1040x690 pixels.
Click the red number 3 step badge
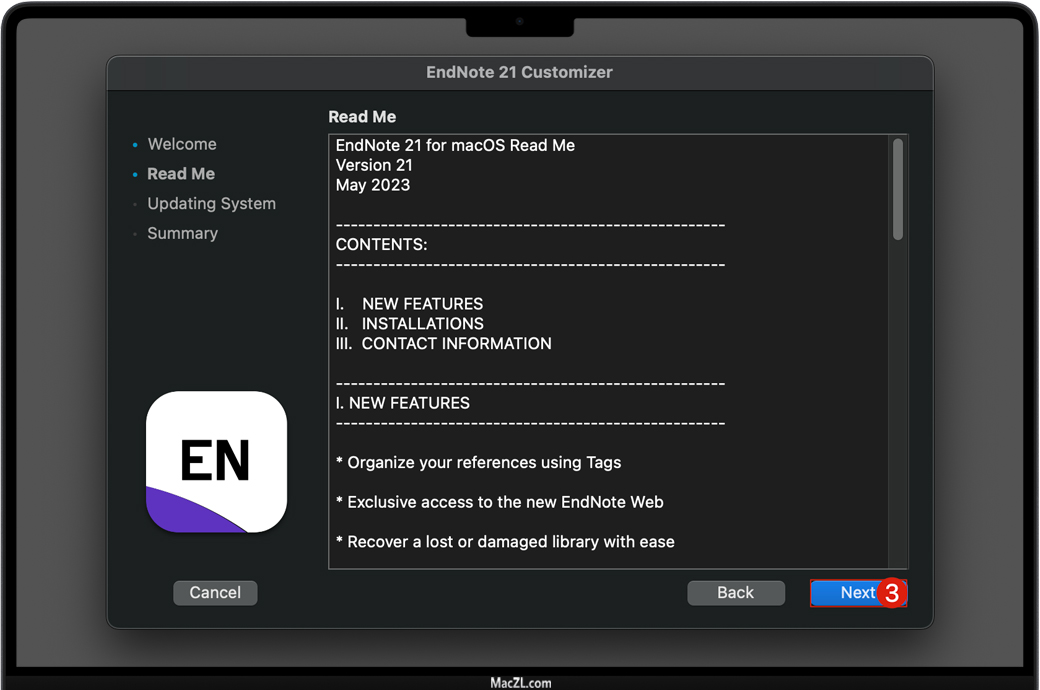(892, 593)
